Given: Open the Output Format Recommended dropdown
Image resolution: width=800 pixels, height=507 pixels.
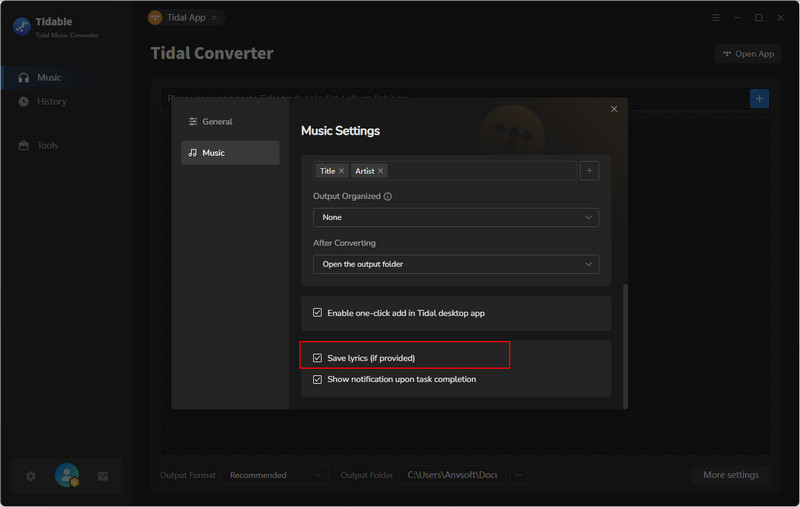Looking at the screenshot, I should point(274,475).
